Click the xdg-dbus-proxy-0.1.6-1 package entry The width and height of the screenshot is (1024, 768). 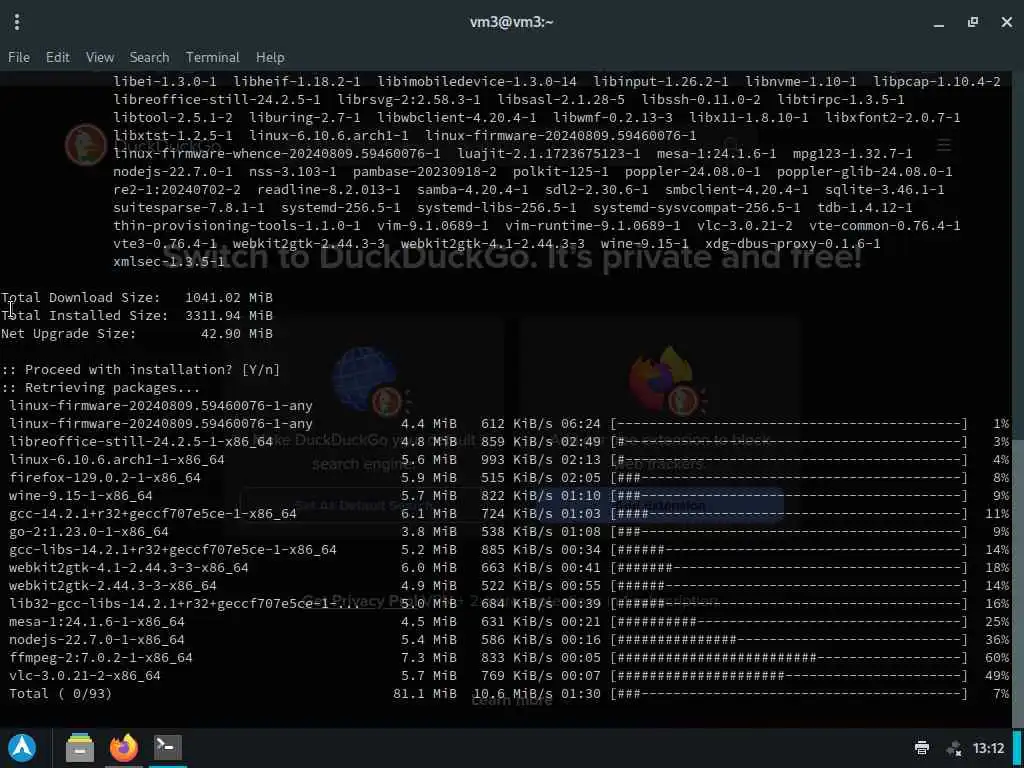pyautogui.click(x=792, y=244)
